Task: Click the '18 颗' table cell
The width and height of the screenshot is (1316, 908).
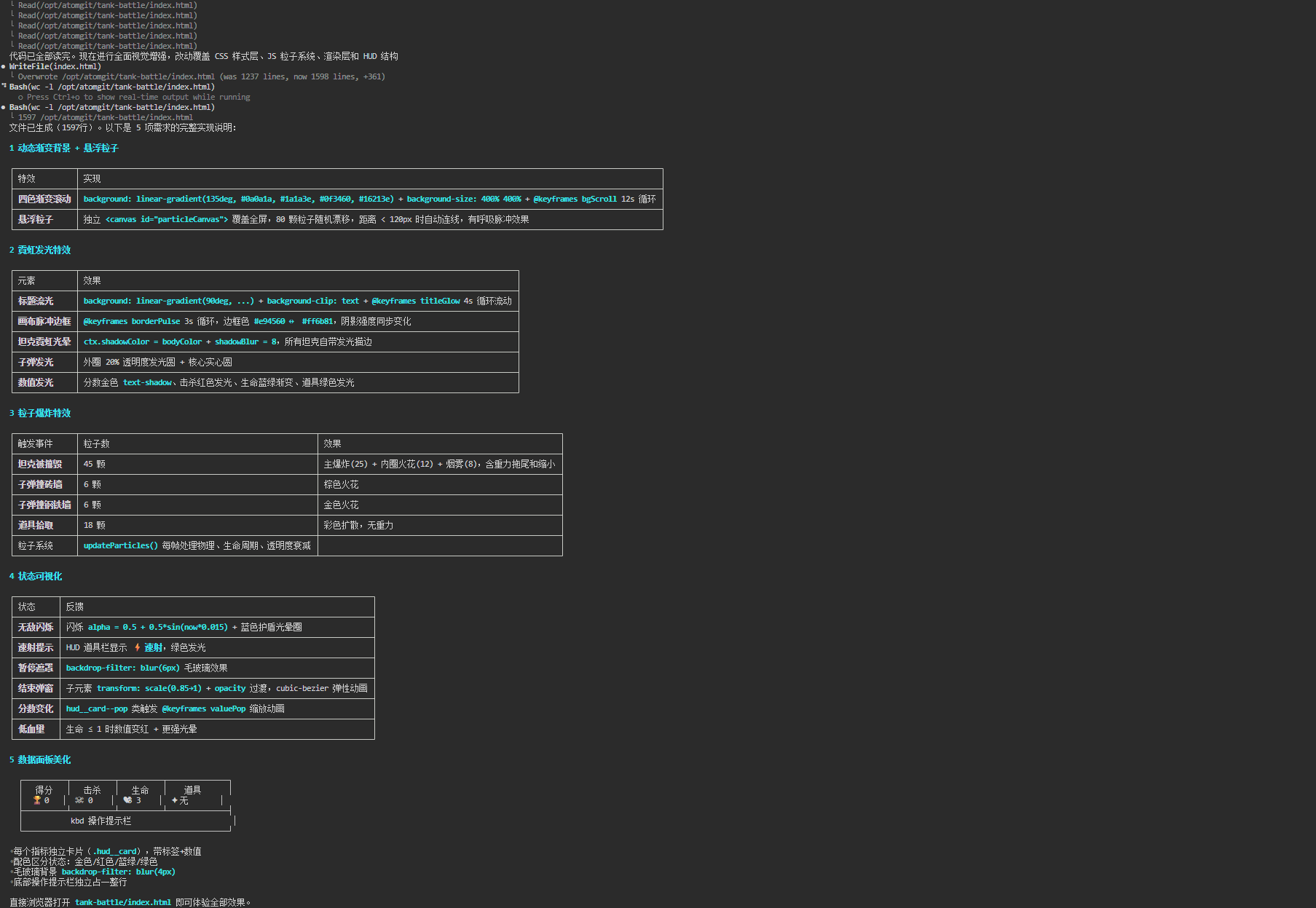Action: click(197, 525)
